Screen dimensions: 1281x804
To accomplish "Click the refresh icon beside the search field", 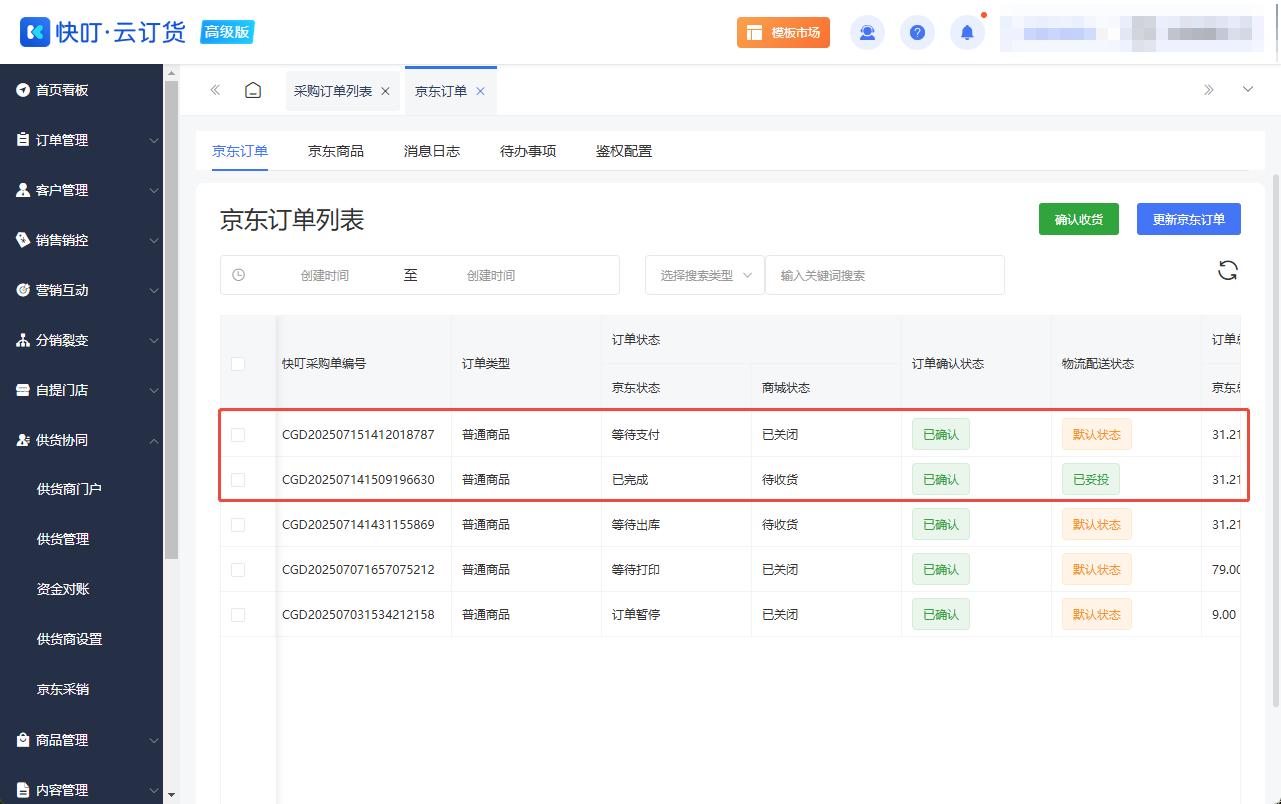I will 1228,270.
